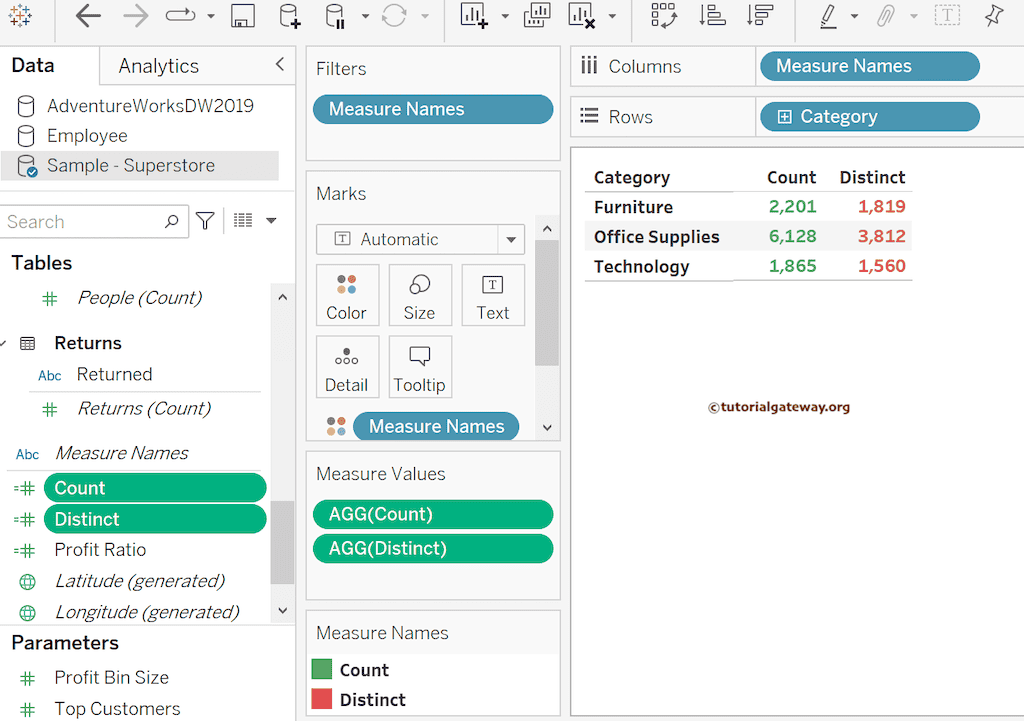1024x721 pixels.
Task: Click the Measure Names pill on Marks
Action: click(436, 426)
